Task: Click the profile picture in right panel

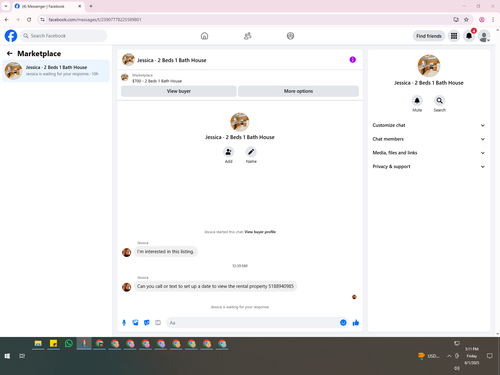Action: click(x=429, y=66)
